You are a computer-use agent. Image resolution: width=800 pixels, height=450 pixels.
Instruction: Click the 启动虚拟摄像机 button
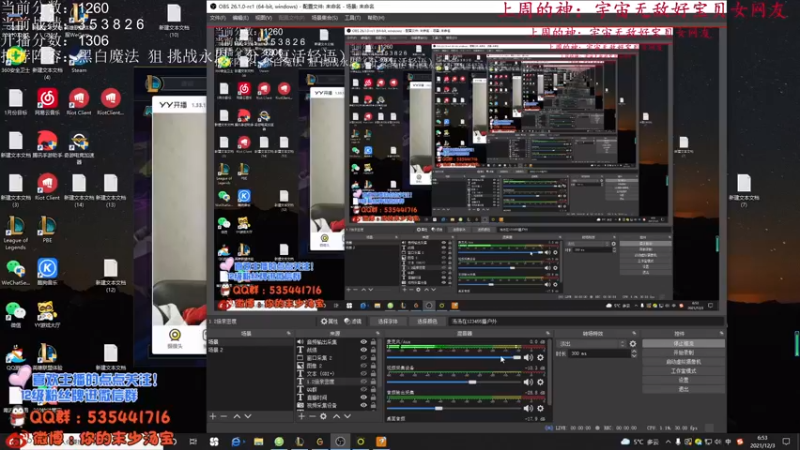tap(683, 362)
